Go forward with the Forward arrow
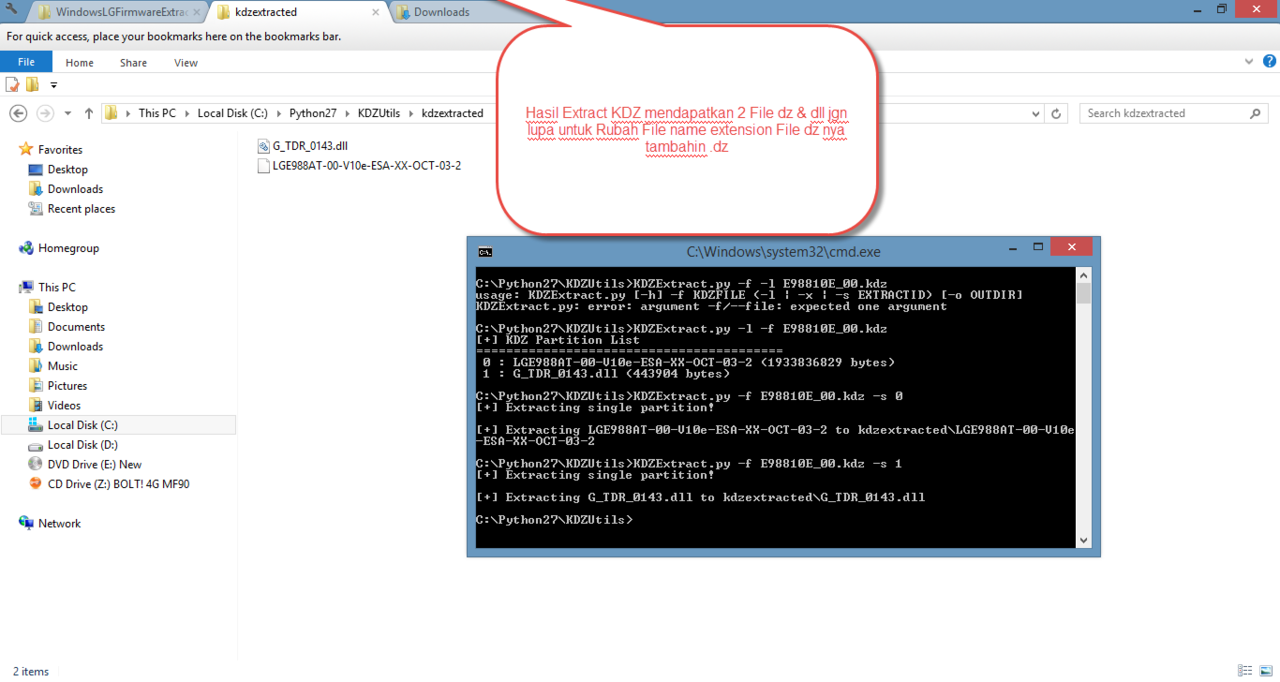Screen dimensions: 1280x682 (x=45, y=113)
